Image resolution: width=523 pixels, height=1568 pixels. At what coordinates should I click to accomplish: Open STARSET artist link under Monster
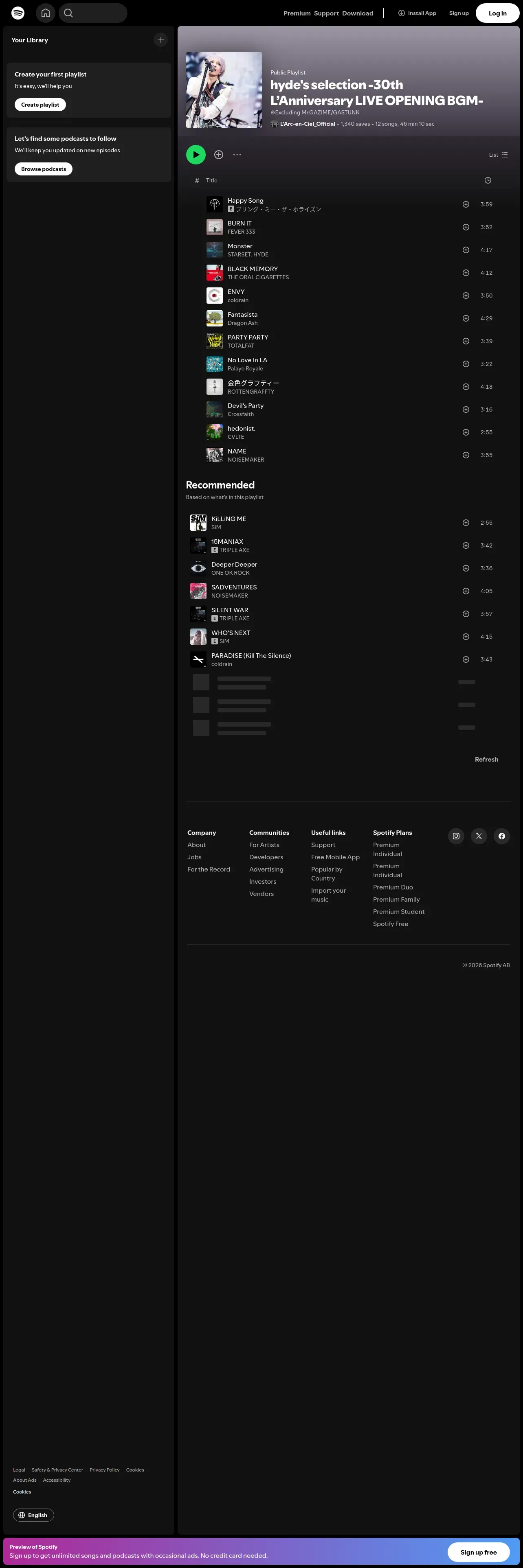(x=239, y=254)
